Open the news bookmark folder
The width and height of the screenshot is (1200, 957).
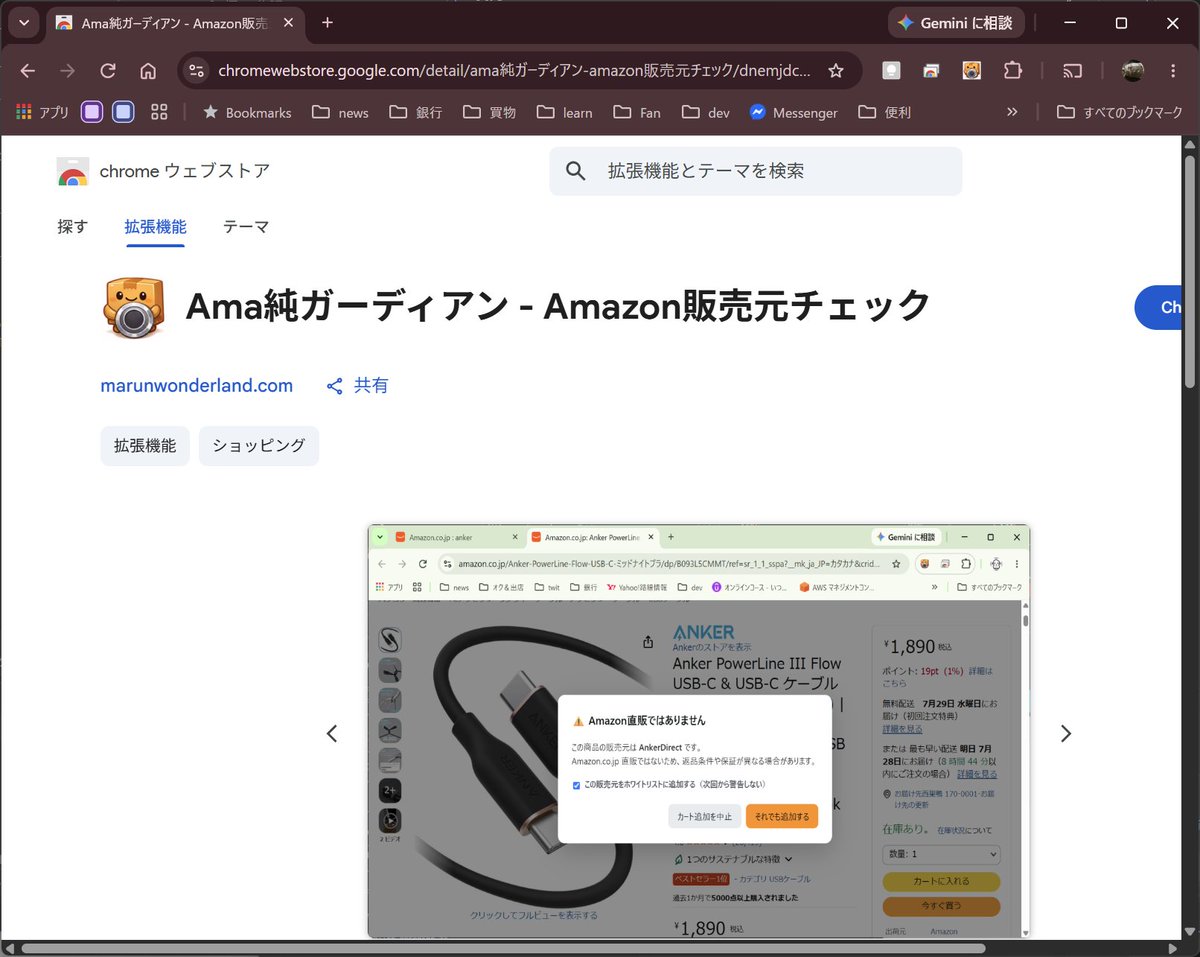(340, 112)
